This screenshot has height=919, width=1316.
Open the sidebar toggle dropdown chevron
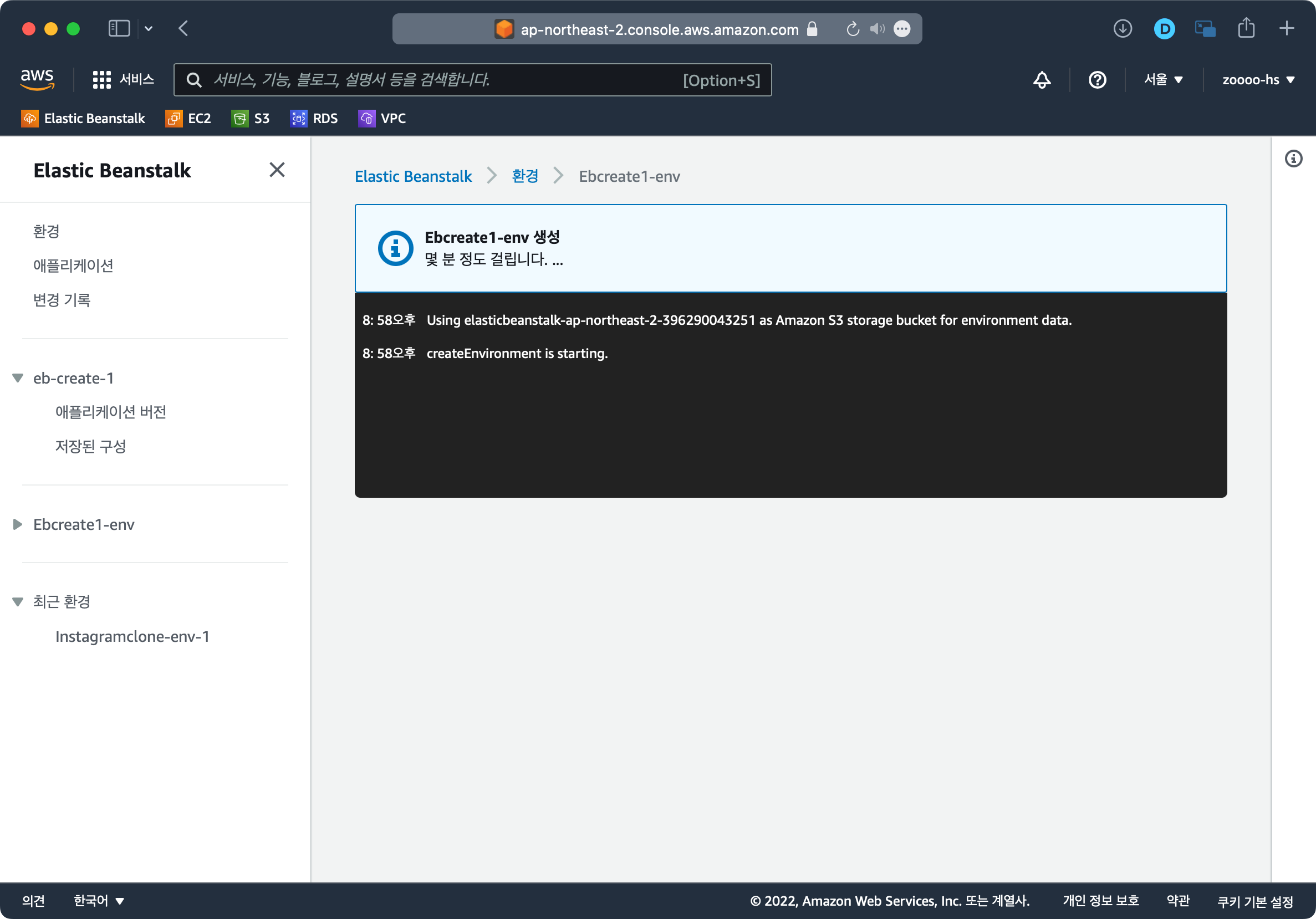(x=149, y=29)
